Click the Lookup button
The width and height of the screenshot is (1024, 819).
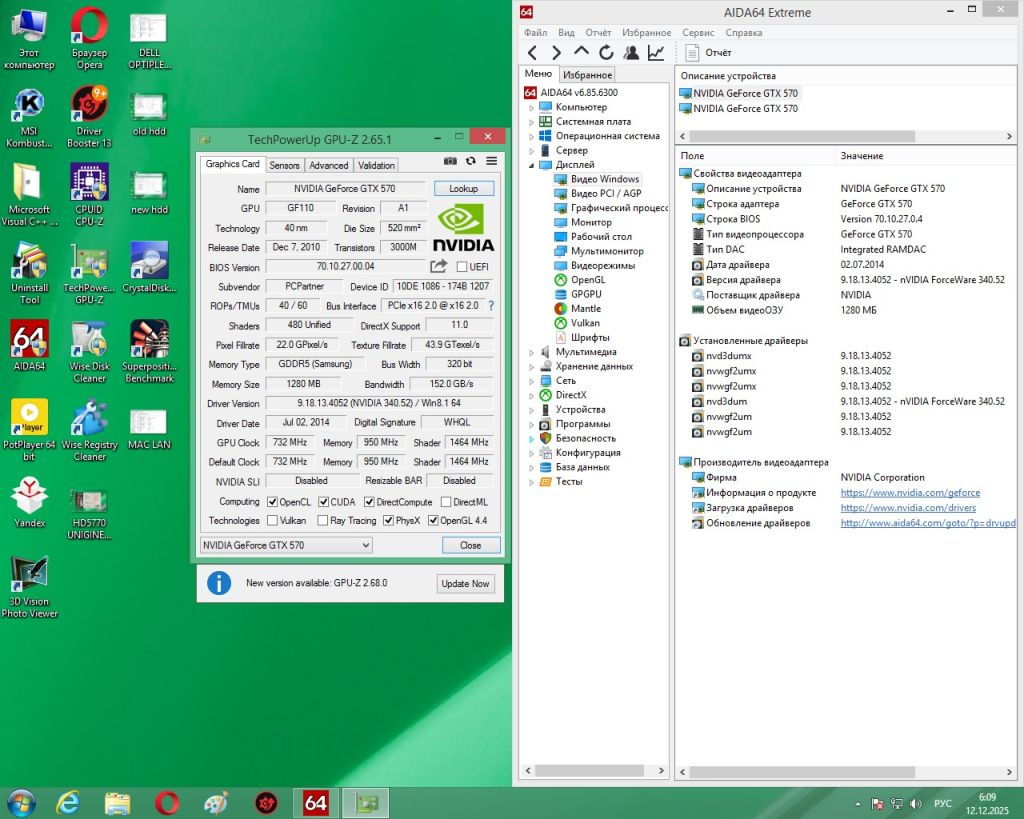pyautogui.click(x=464, y=189)
